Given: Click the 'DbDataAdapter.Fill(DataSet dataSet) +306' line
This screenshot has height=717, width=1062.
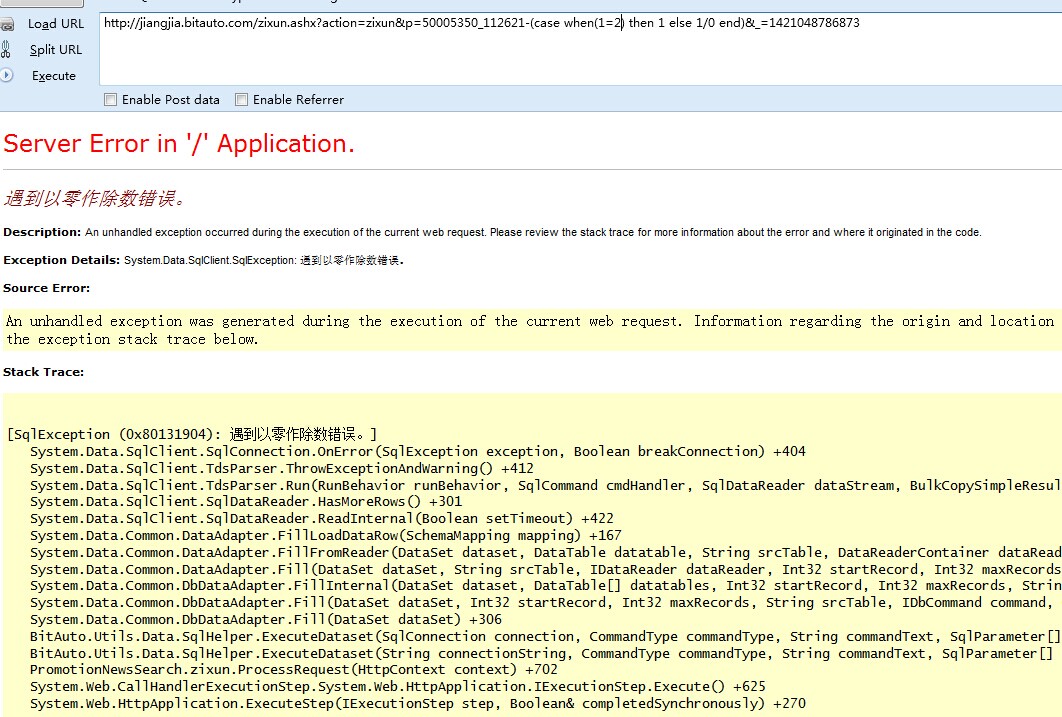Looking at the screenshot, I should click(x=266, y=620).
